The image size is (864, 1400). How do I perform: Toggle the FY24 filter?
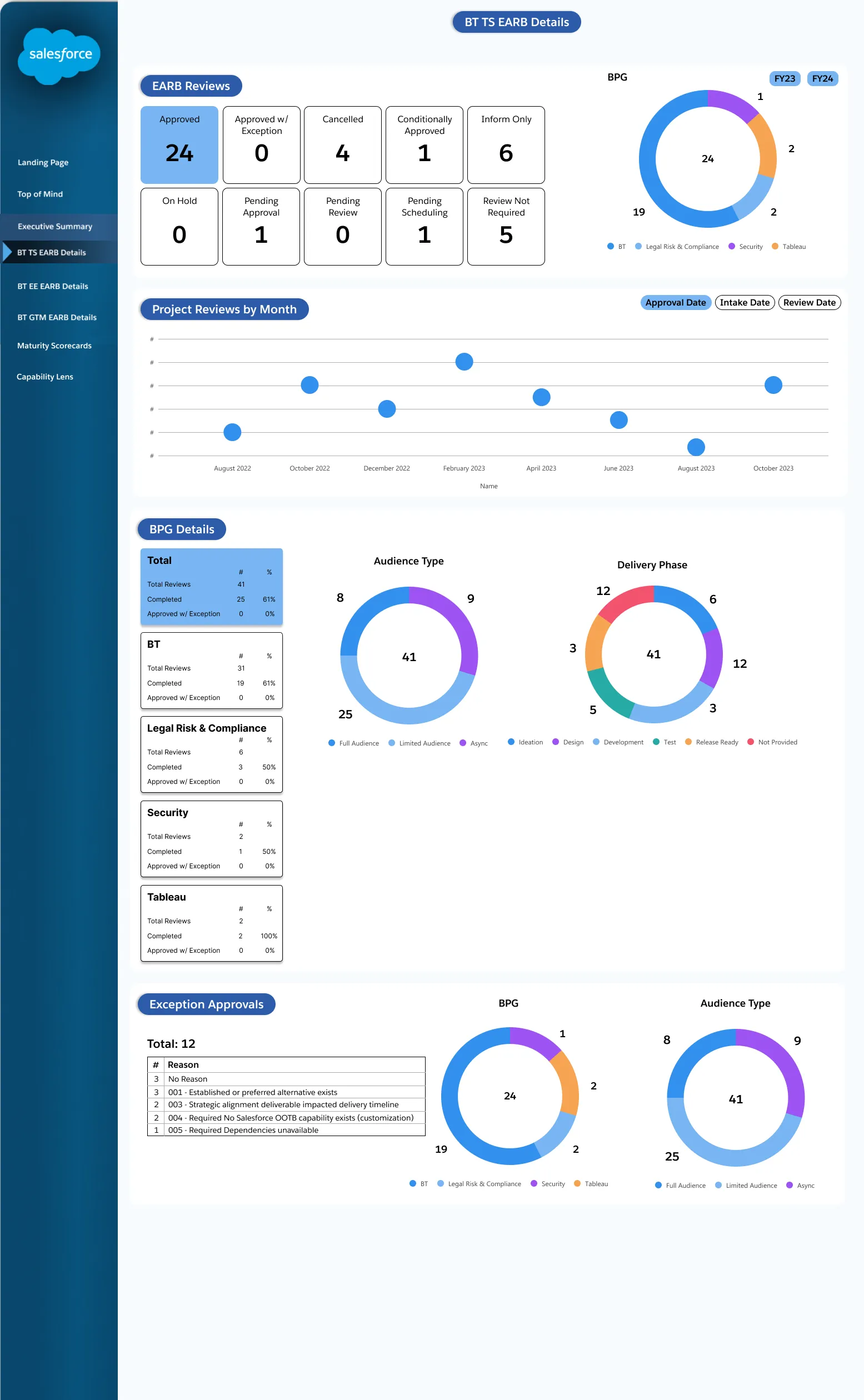[822, 78]
